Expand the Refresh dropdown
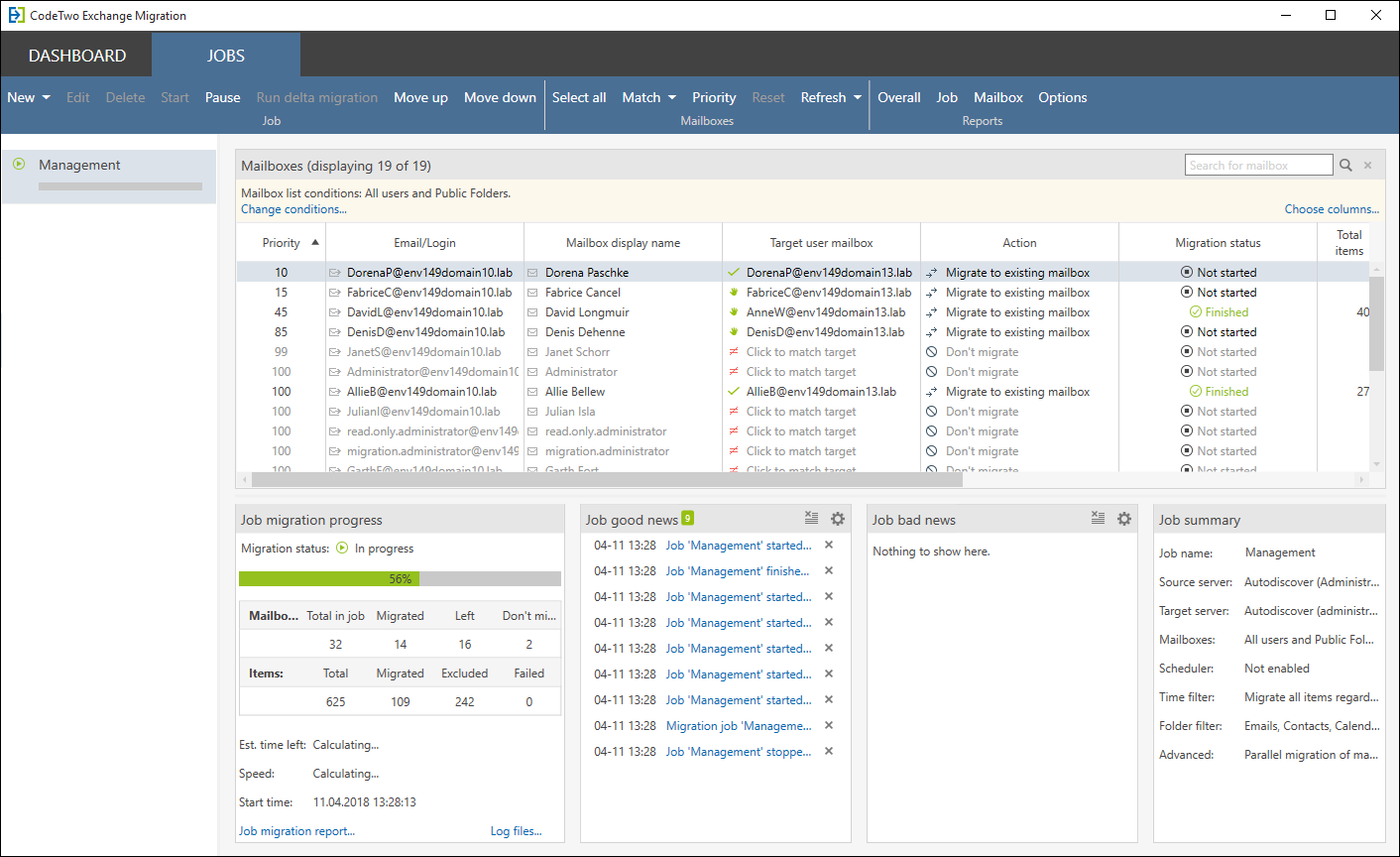Viewport: 1400px width, 857px height. click(x=831, y=97)
